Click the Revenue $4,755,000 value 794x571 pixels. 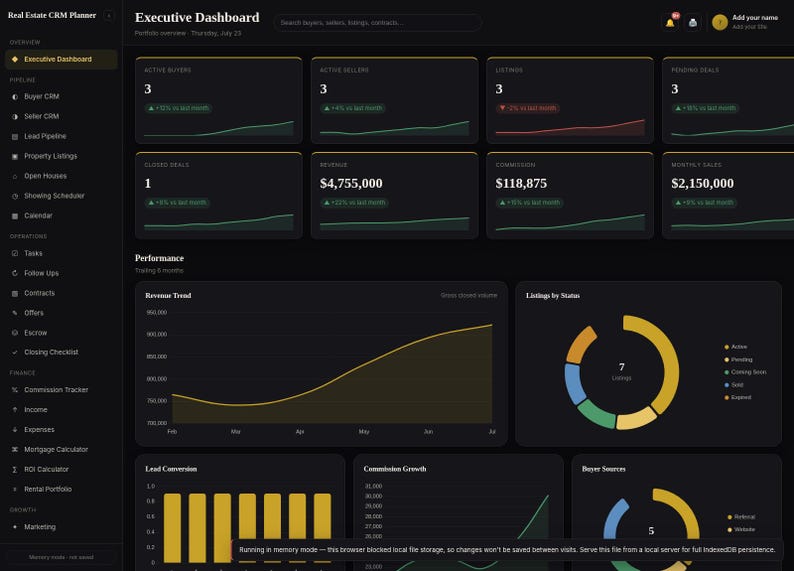pyautogui.click(x=351, y=183)
